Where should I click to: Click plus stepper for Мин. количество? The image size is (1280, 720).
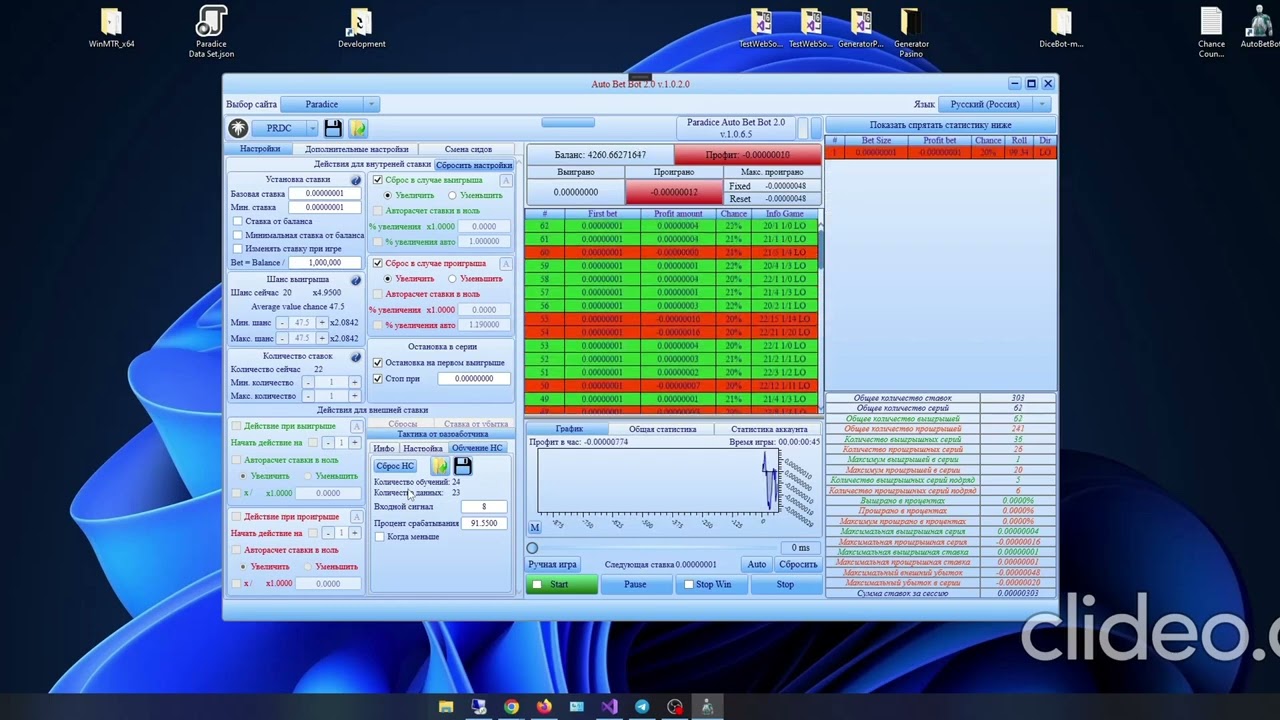click(354, 382)
